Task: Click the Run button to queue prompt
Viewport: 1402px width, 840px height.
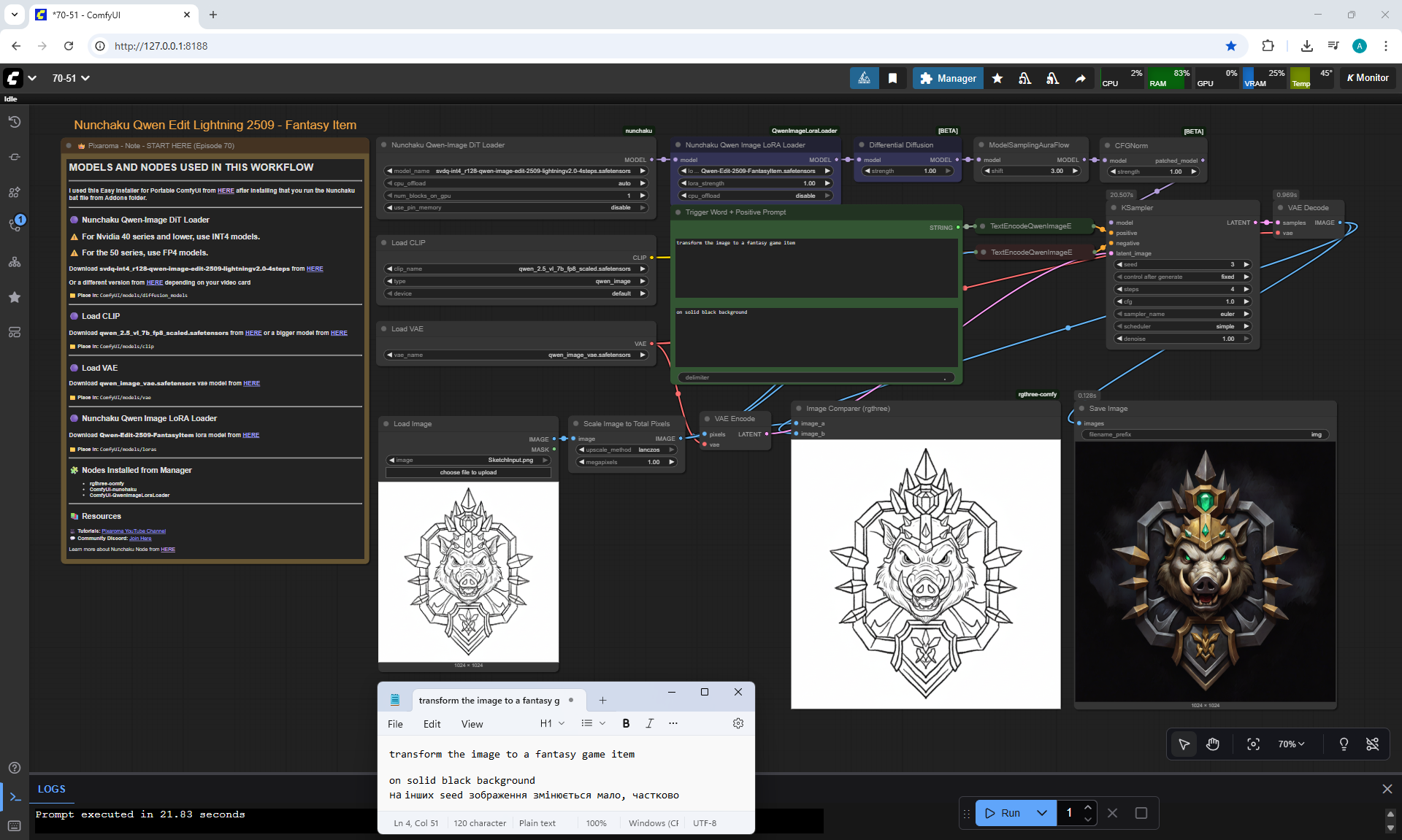Action: click(x=1003, y=813)
